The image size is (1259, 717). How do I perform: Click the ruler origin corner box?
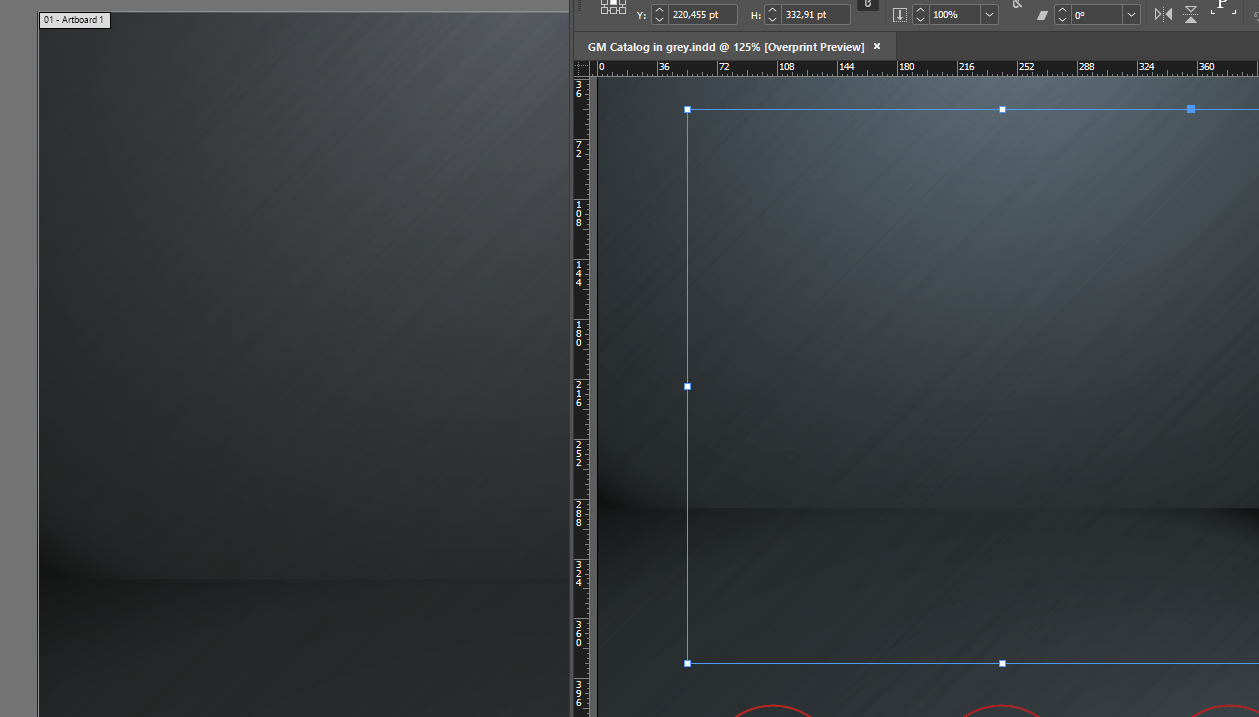(583, 68)
